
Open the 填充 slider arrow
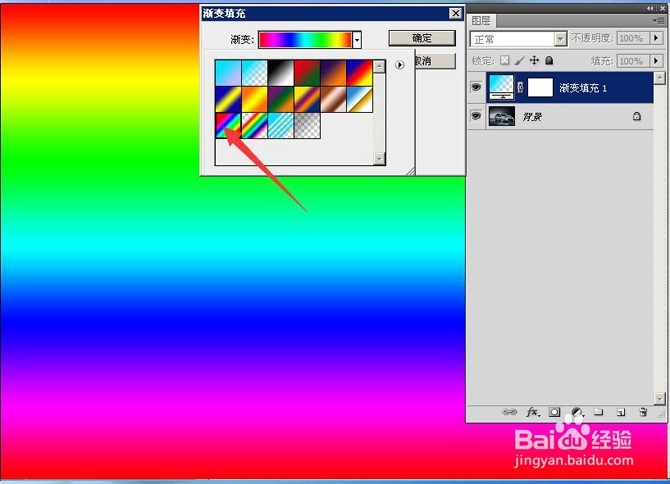[657, 61]
